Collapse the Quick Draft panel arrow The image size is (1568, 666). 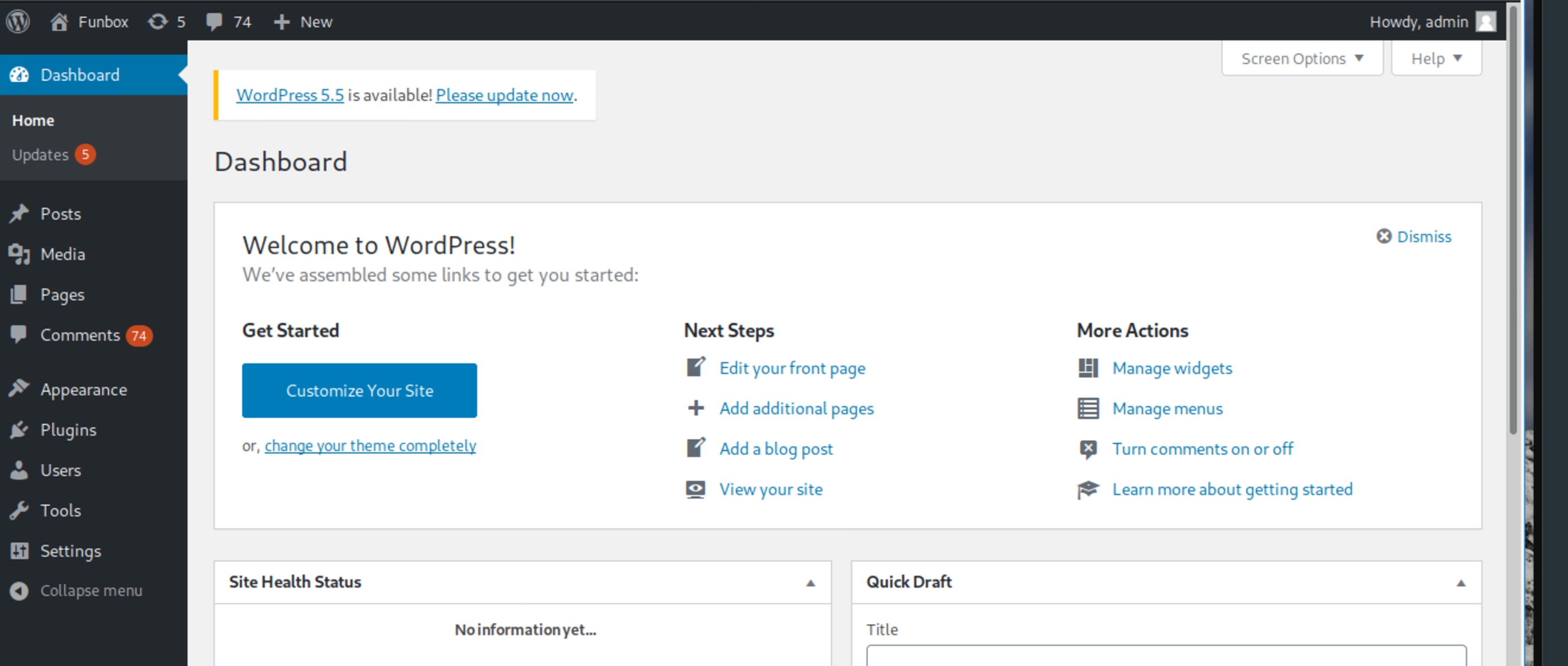(1460, 583)
